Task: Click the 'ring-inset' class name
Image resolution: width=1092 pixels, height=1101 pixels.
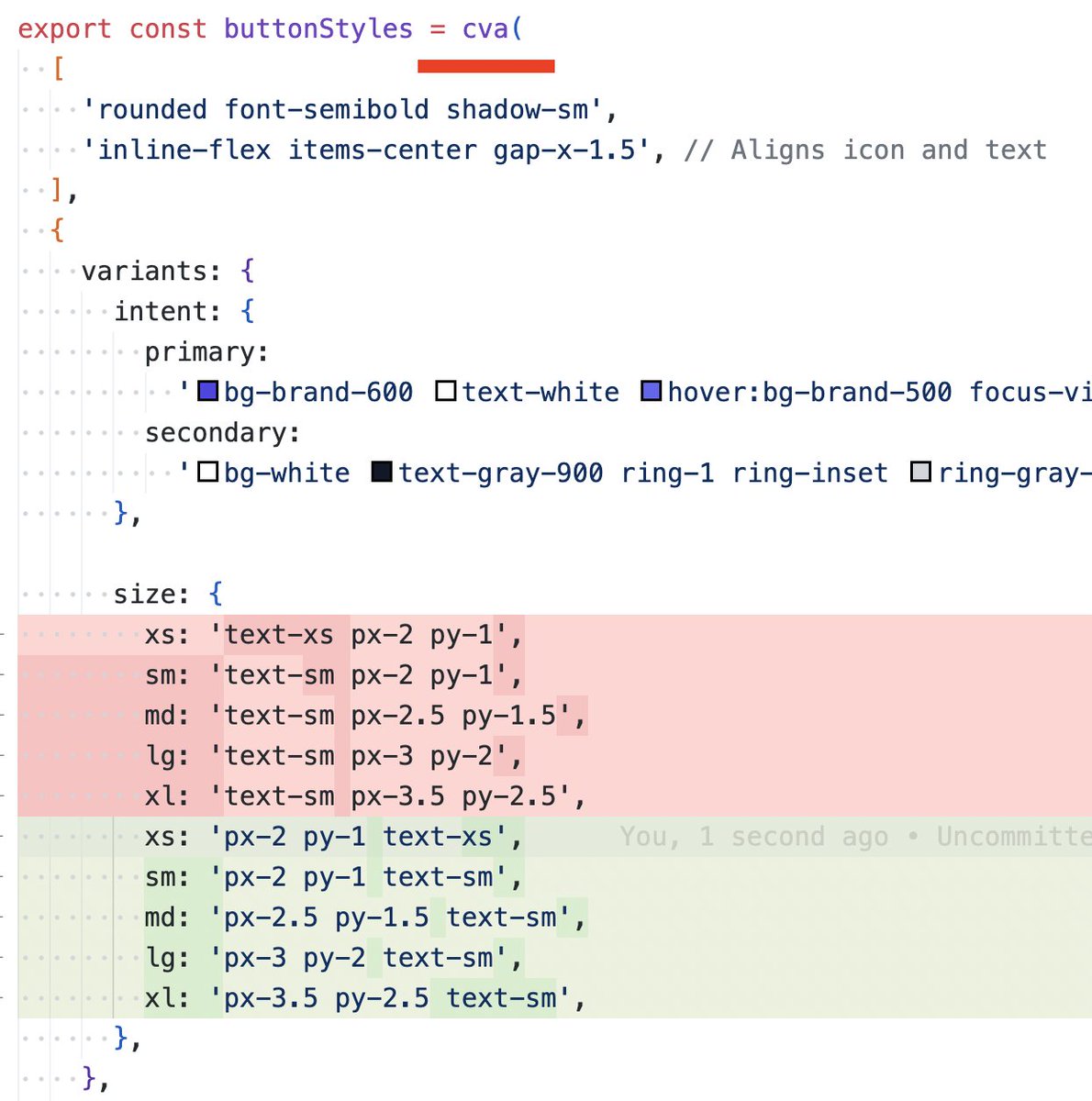Action: [810, 473]
